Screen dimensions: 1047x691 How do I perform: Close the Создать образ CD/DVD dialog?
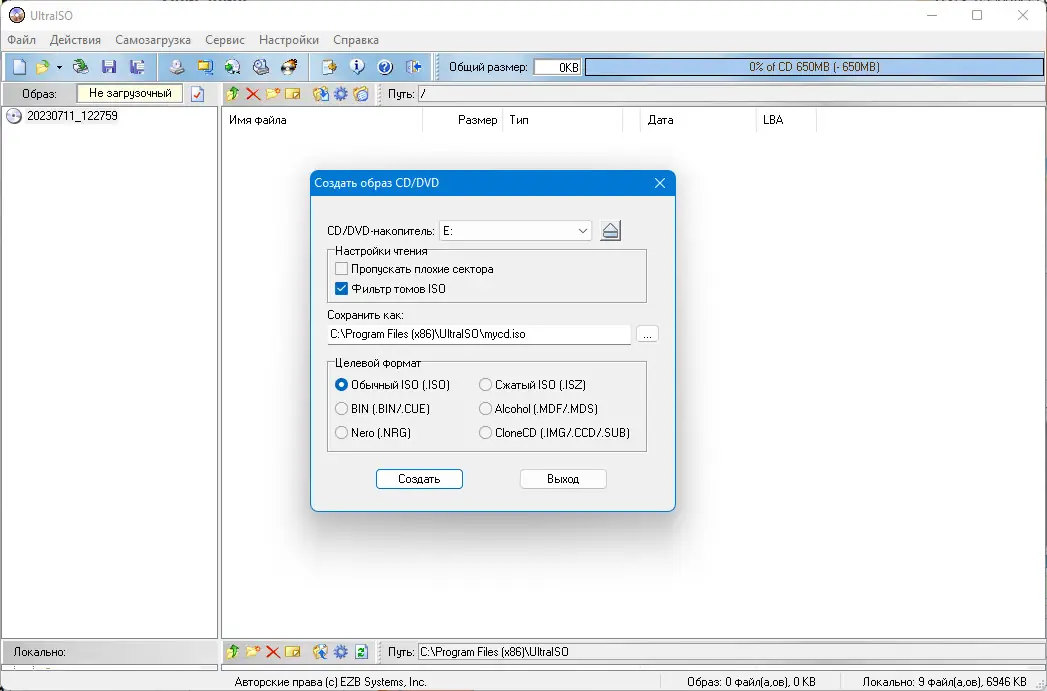pyautogui.click(x=660, y=183)
